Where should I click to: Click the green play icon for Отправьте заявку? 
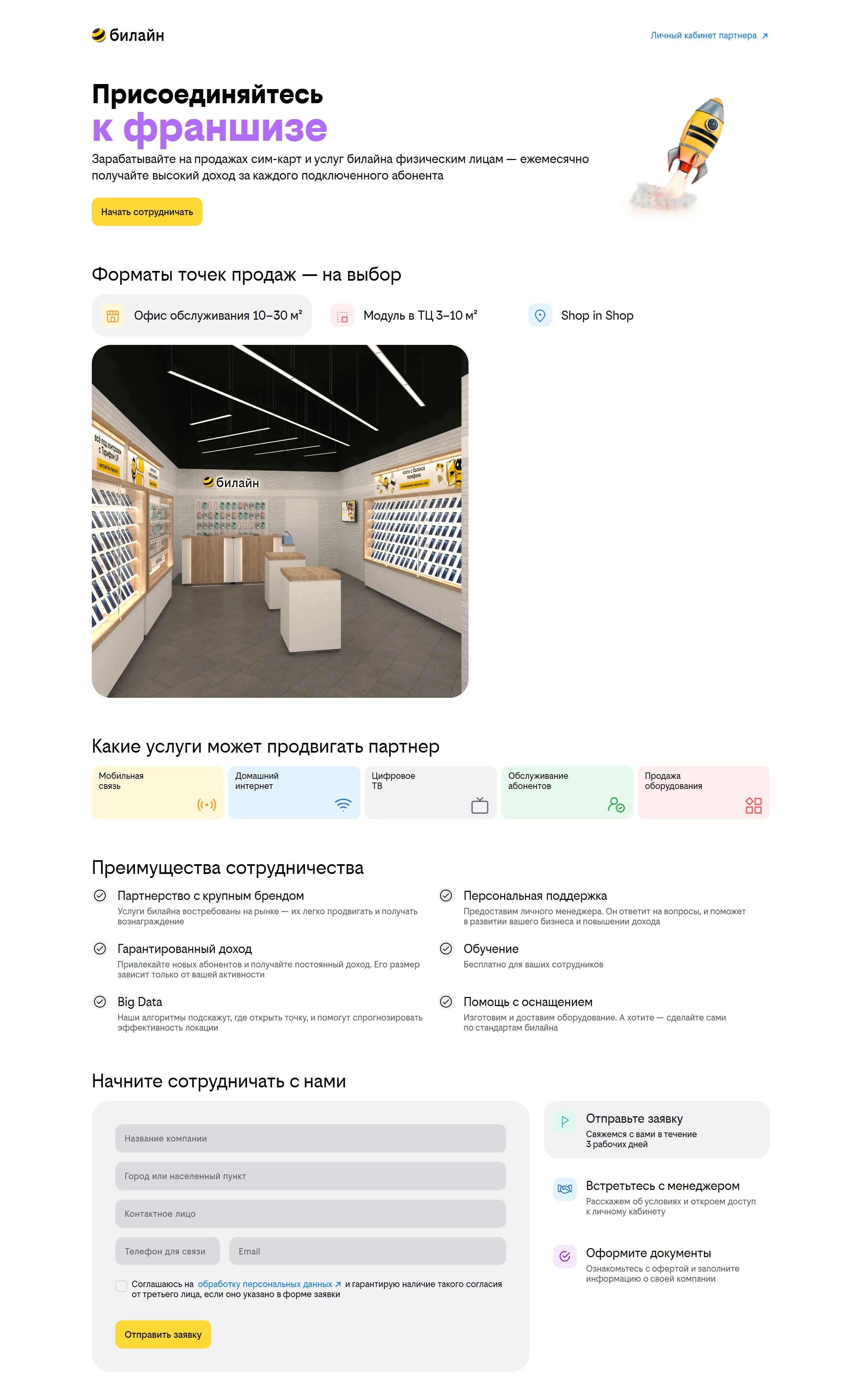tap(565, 1122)
